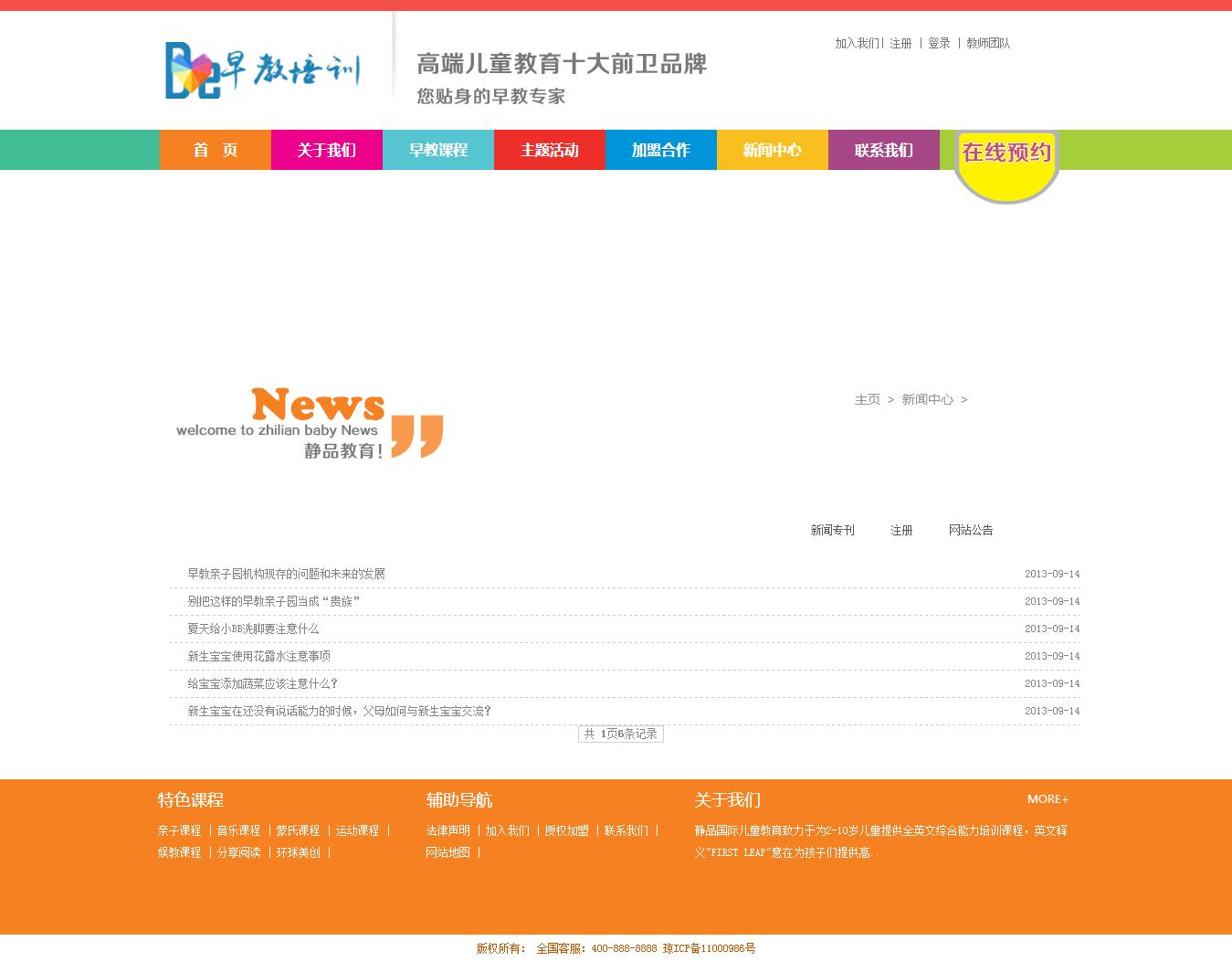Open 亲子课程 in footer featured courses
This screenshot has height=962, width=1232.
tap(179, 830)
